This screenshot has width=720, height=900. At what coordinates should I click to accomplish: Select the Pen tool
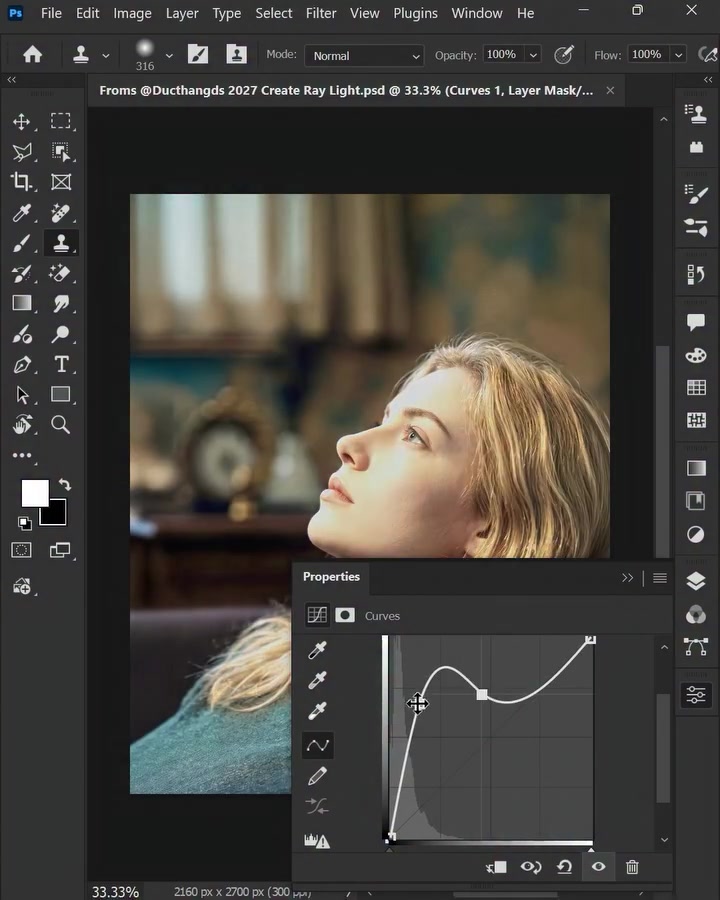click(x=22, y=364)
